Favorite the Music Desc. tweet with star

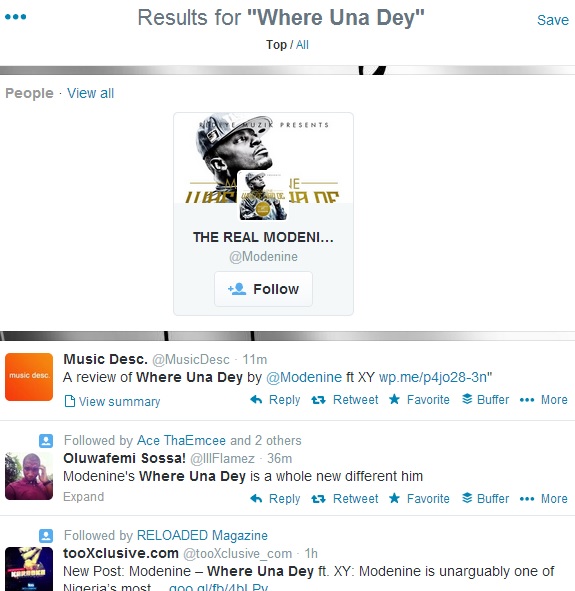(x=419, y=400)
